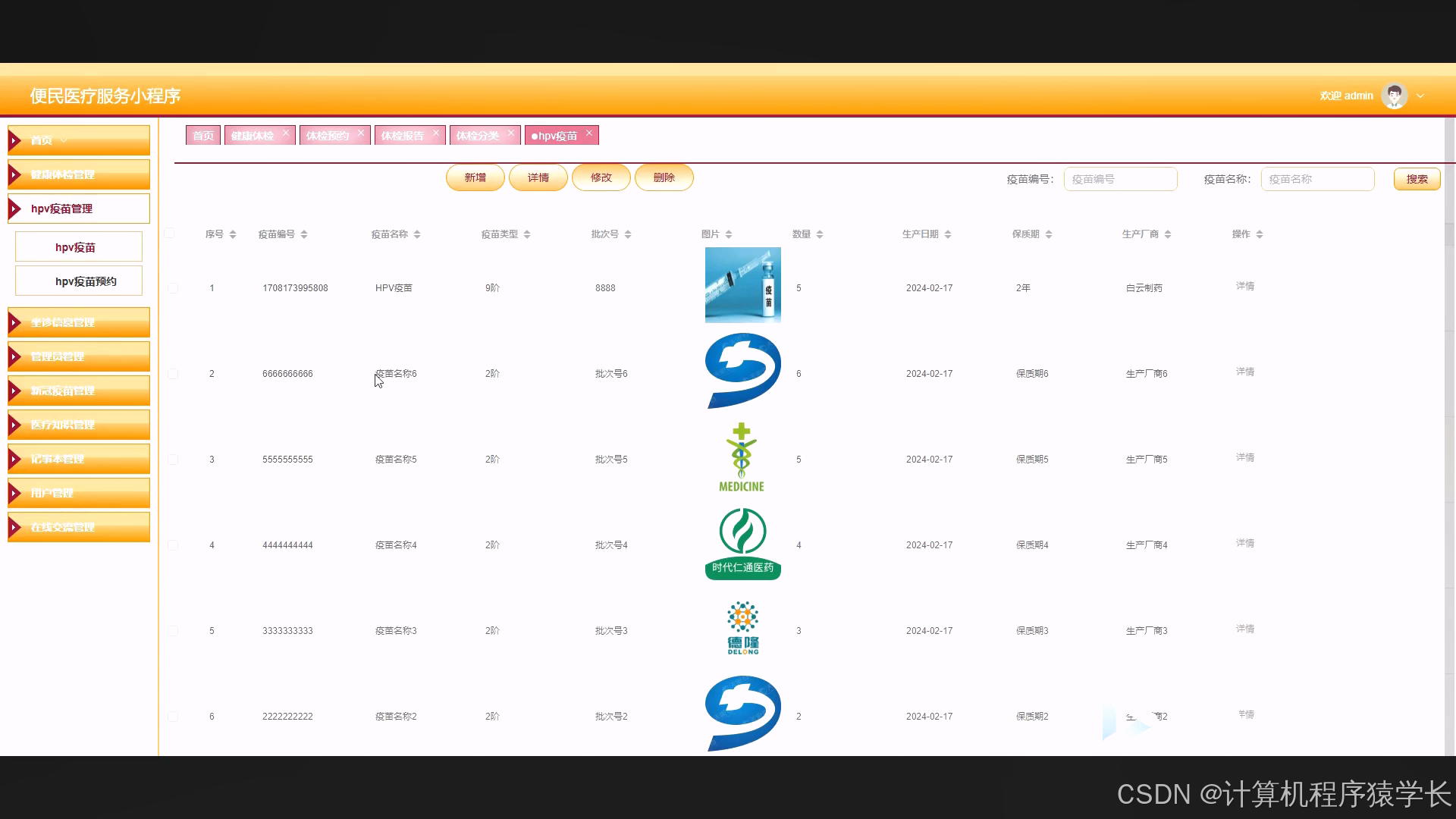Expand 坐诊信息管理 sidebar section

pos(79,322)
